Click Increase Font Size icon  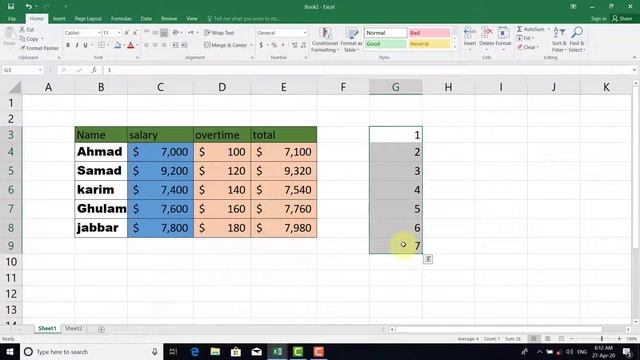127,33
